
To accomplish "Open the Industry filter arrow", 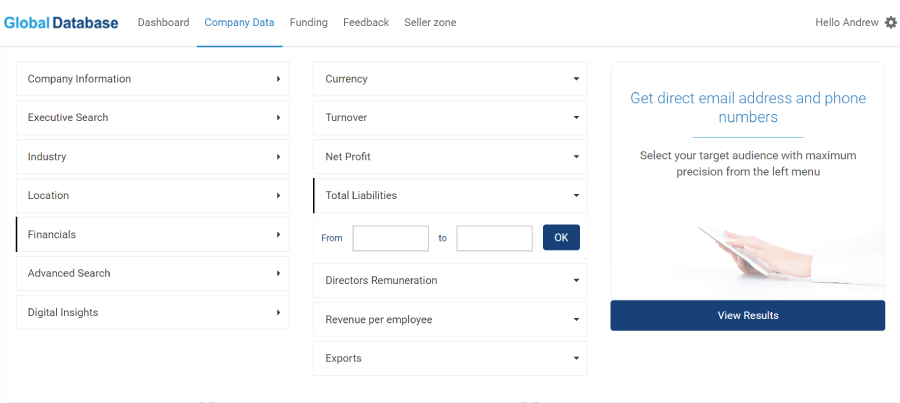I will coord(278,157).
